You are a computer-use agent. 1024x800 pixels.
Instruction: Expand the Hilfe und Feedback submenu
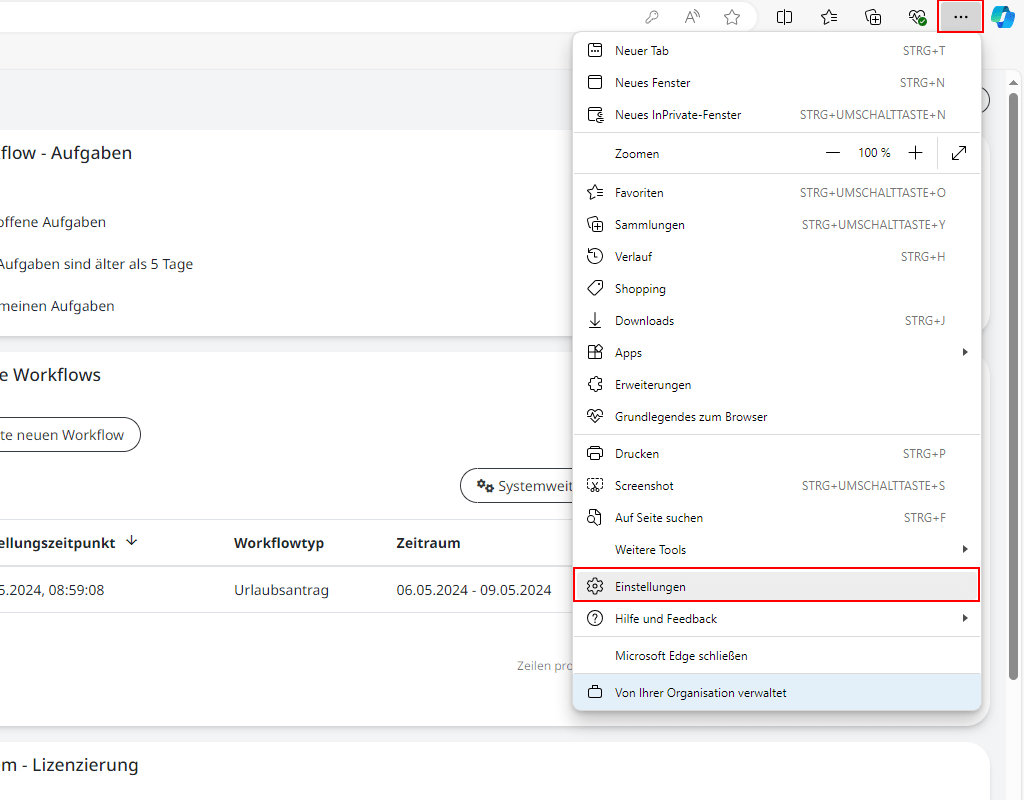776,619
